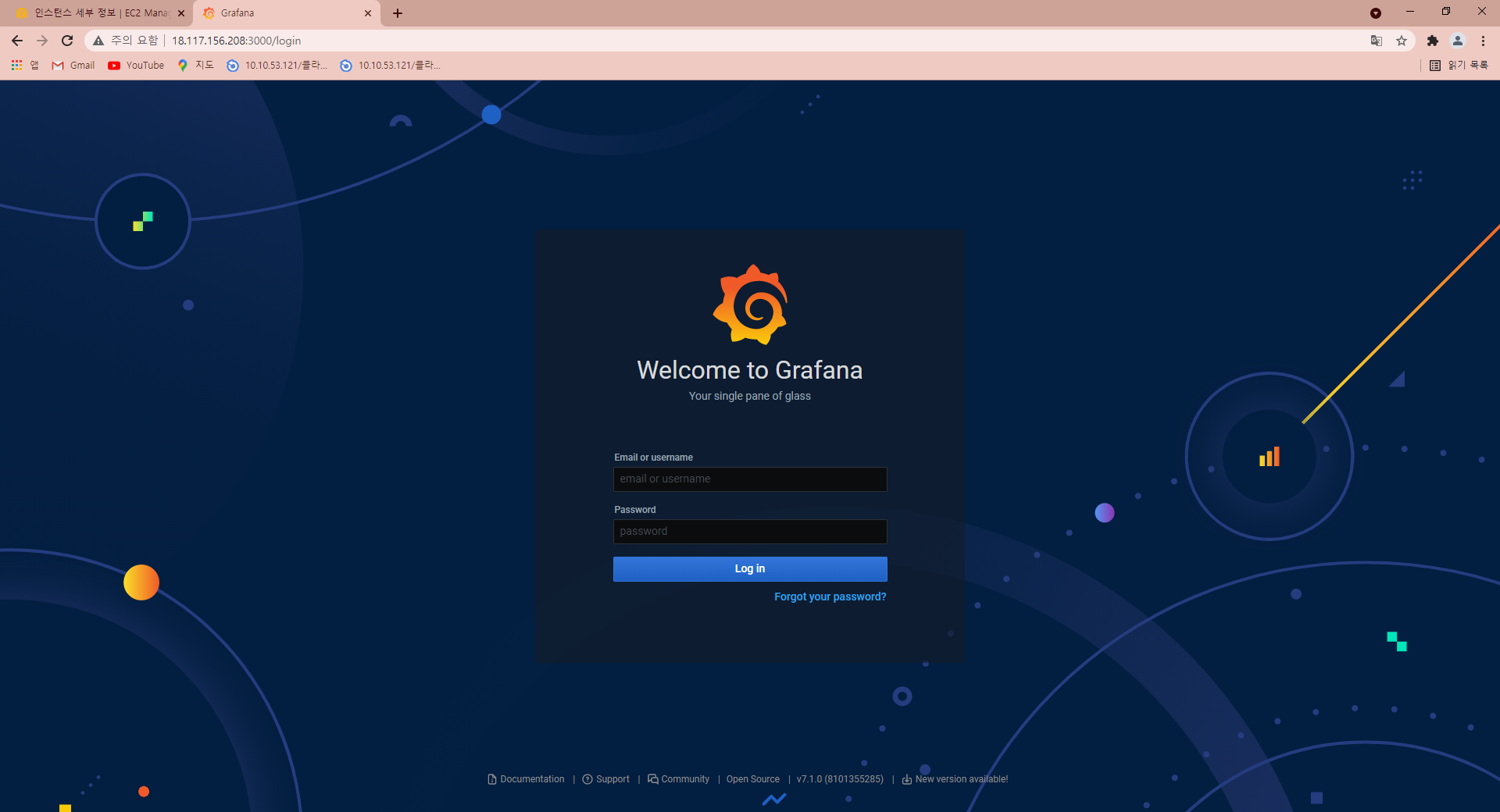Open the extensions puzzle icon
The image size is (1500, 812).
(1433, 41)
